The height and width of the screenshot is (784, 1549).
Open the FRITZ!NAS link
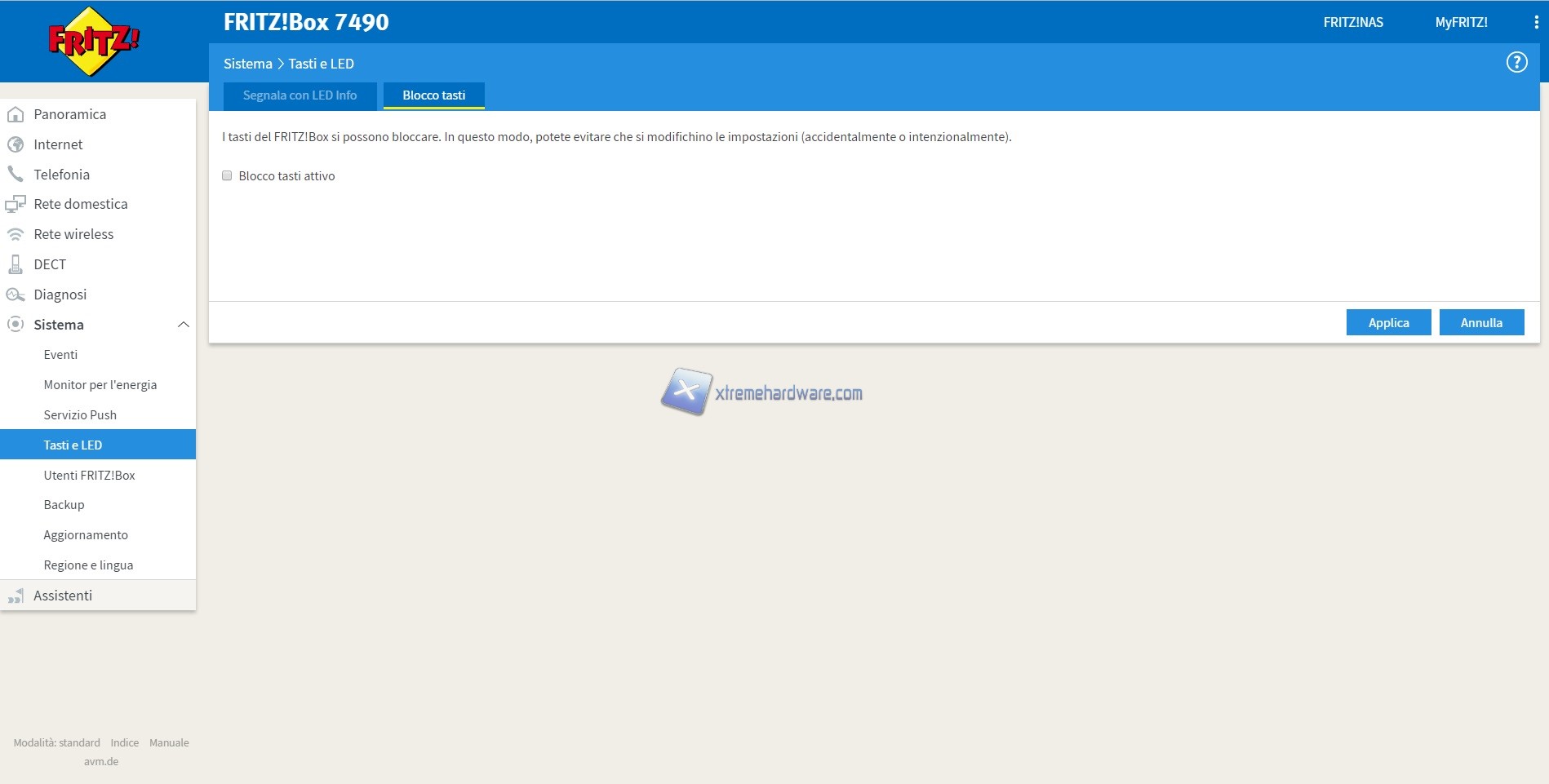(1352, 22)
